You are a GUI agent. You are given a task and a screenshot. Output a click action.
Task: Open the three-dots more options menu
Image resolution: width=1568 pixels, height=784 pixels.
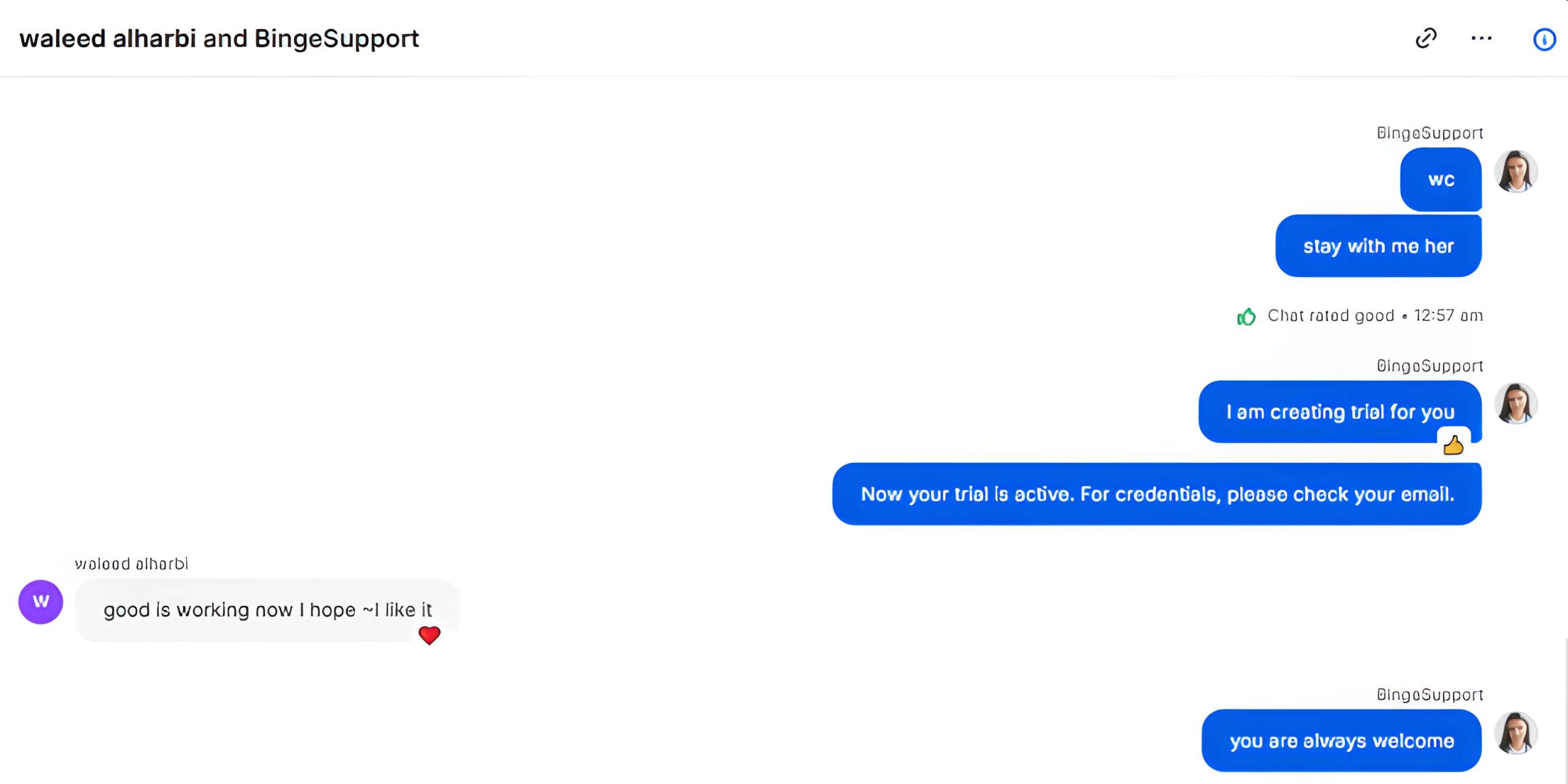click(1481, 38)
